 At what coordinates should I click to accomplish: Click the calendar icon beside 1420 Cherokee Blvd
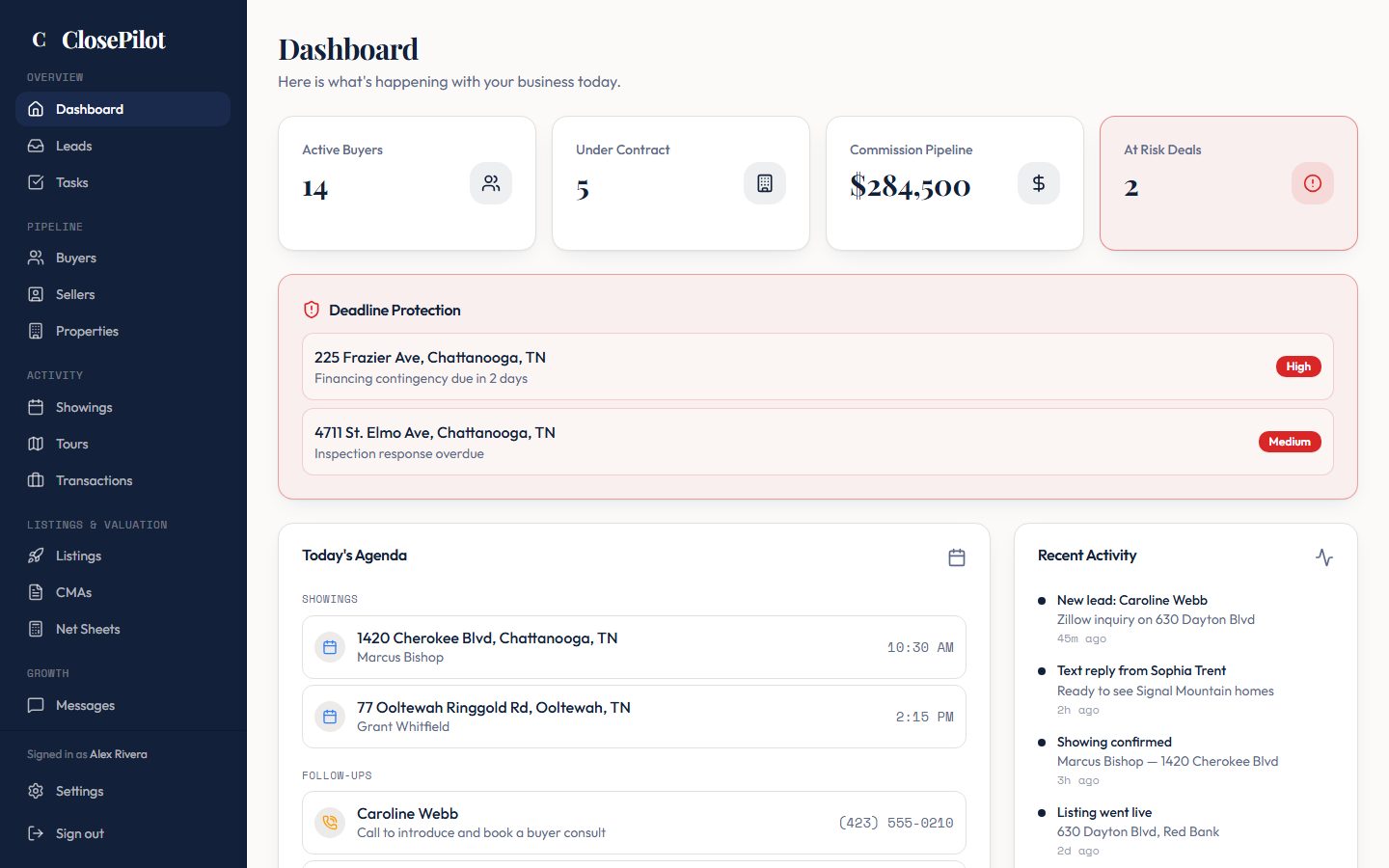point(330,647)
